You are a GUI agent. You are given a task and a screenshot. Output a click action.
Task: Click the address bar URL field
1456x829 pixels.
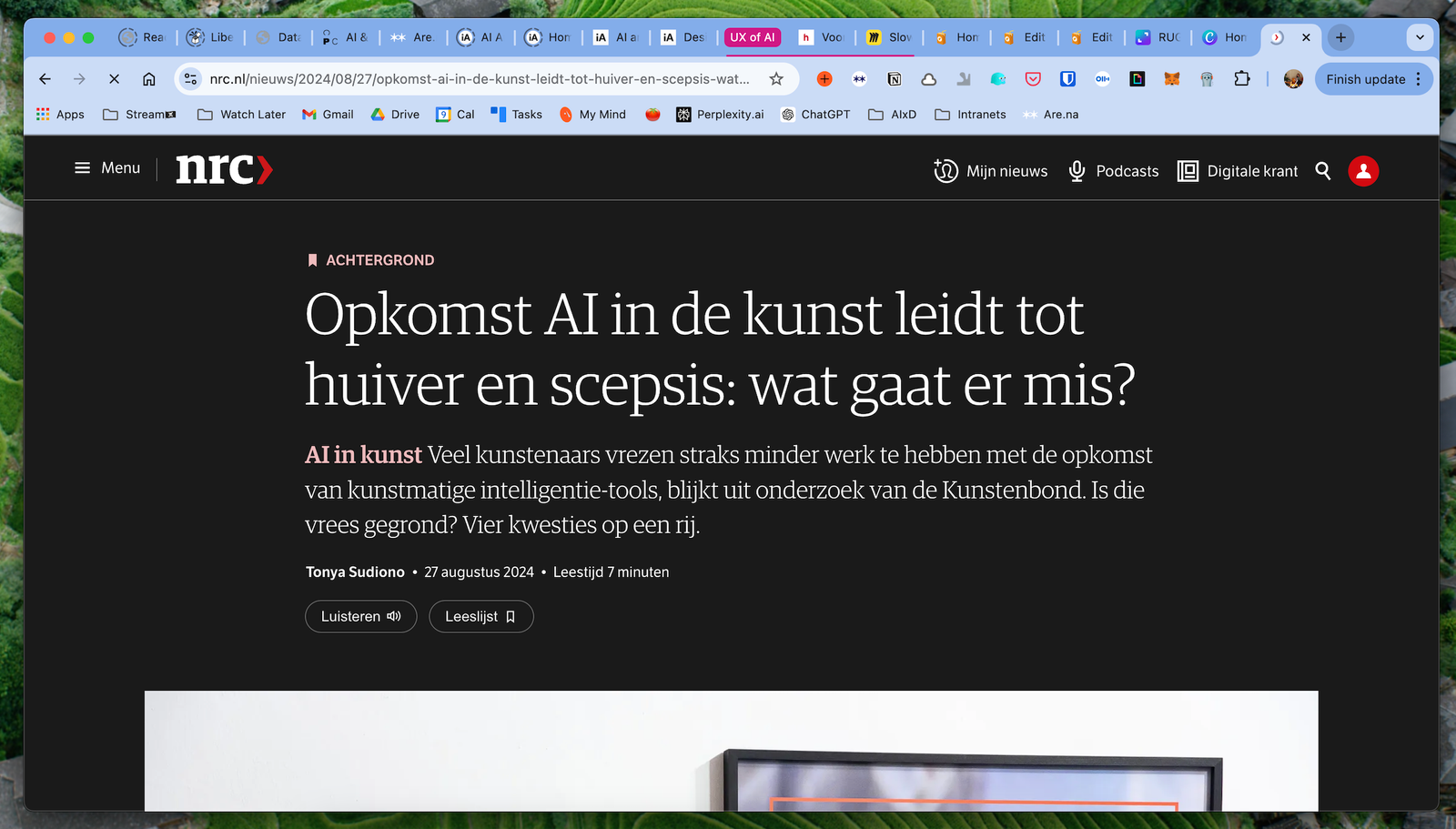click(480, 79)
